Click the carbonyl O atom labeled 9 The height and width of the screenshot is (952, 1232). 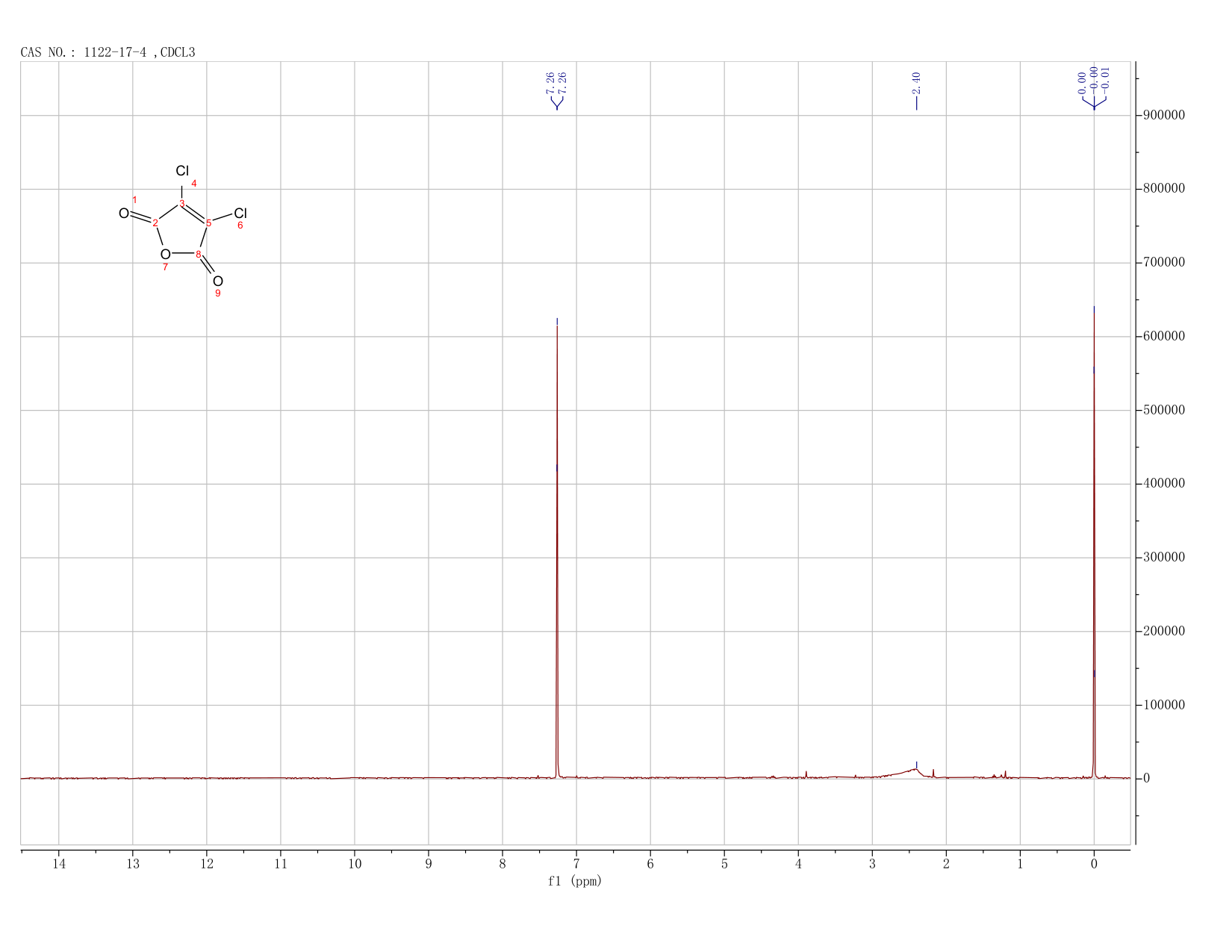218,281
